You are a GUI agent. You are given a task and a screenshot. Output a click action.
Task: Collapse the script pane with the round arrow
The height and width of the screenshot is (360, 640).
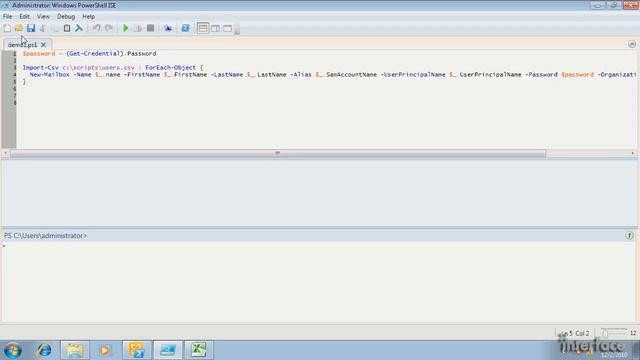pyautogui.click(x=632, y=44)
